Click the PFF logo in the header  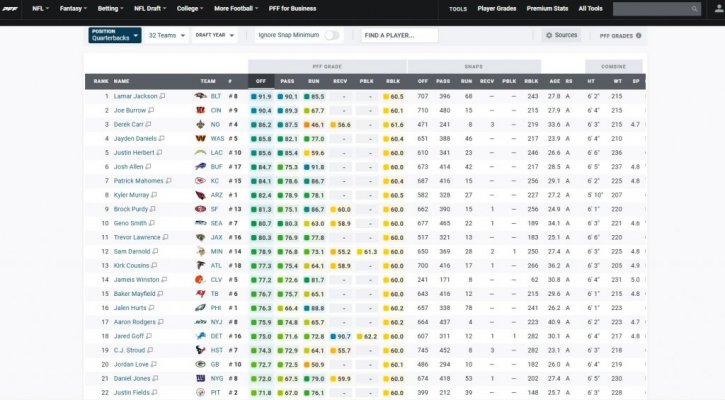[x=10, y=9]
